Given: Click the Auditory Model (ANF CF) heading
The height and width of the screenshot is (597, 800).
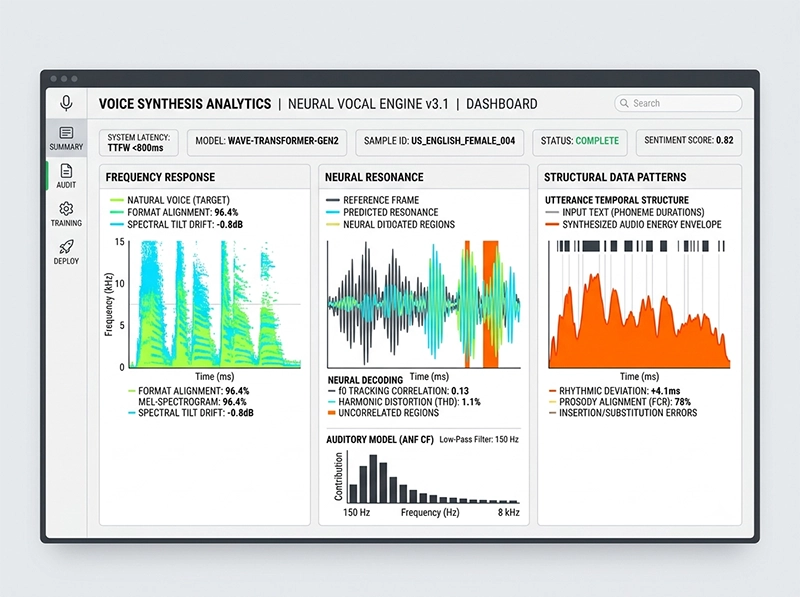Looking at the screenshot, I should pos(380,439).
